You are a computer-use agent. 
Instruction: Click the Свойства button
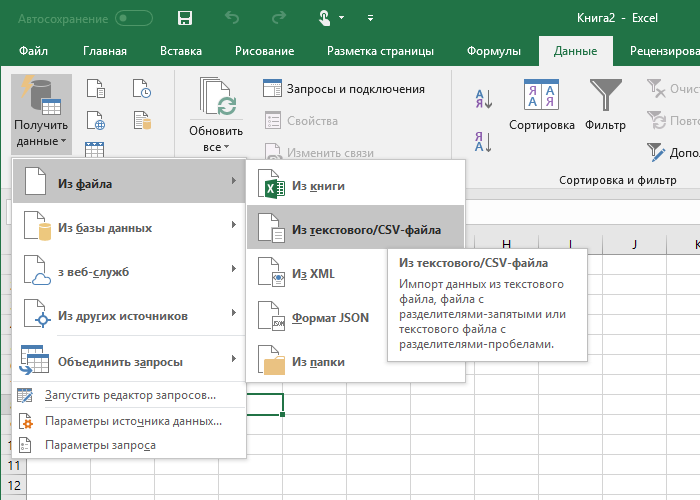(301, 121)
